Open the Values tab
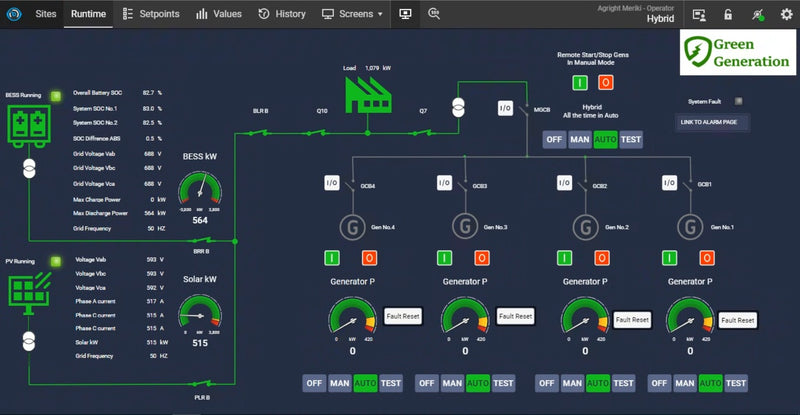This screenshot has width=800, height=415. click(x=219, y=14)
